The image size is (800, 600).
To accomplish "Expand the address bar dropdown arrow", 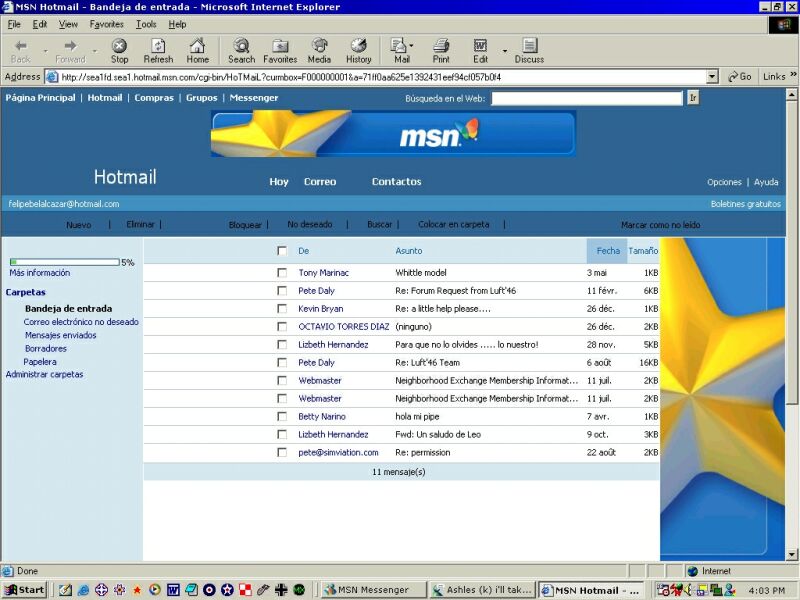I will [x=712, y=77].
